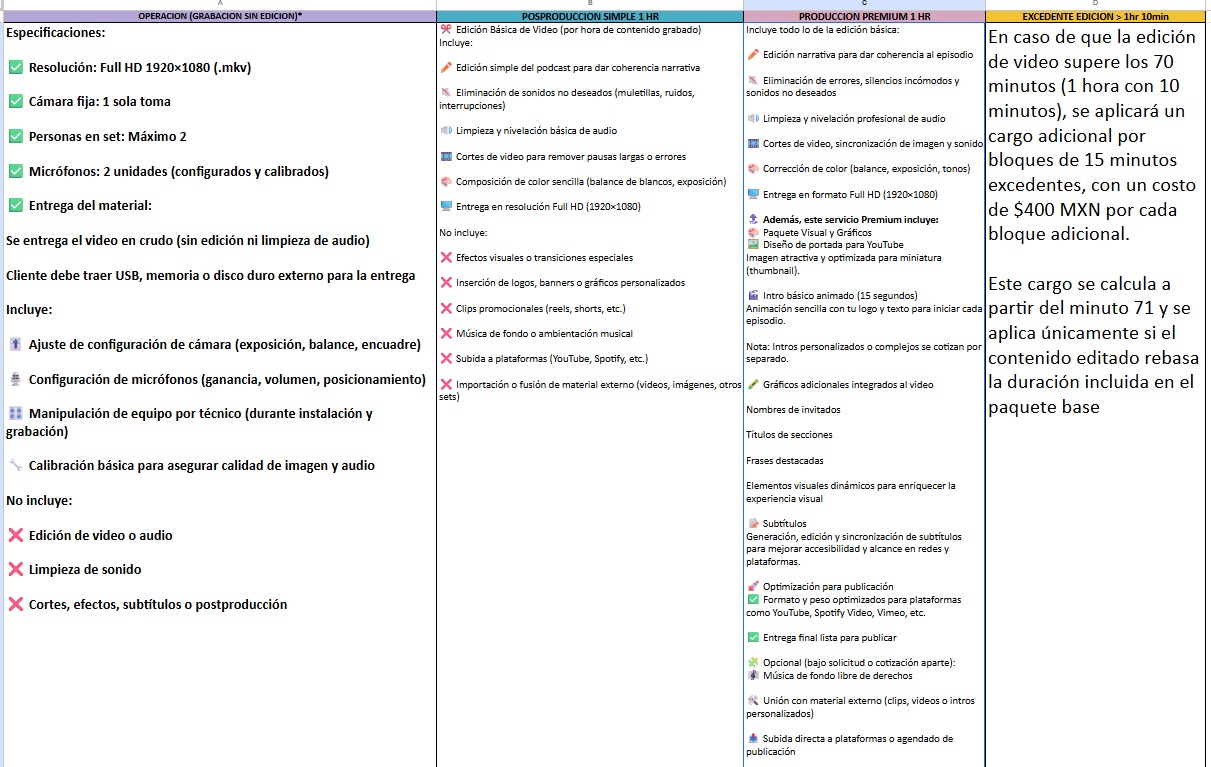Screen dimensions: 1211x767
Task: Click the red X beside Limpieza de sonido
Action: 15,570
